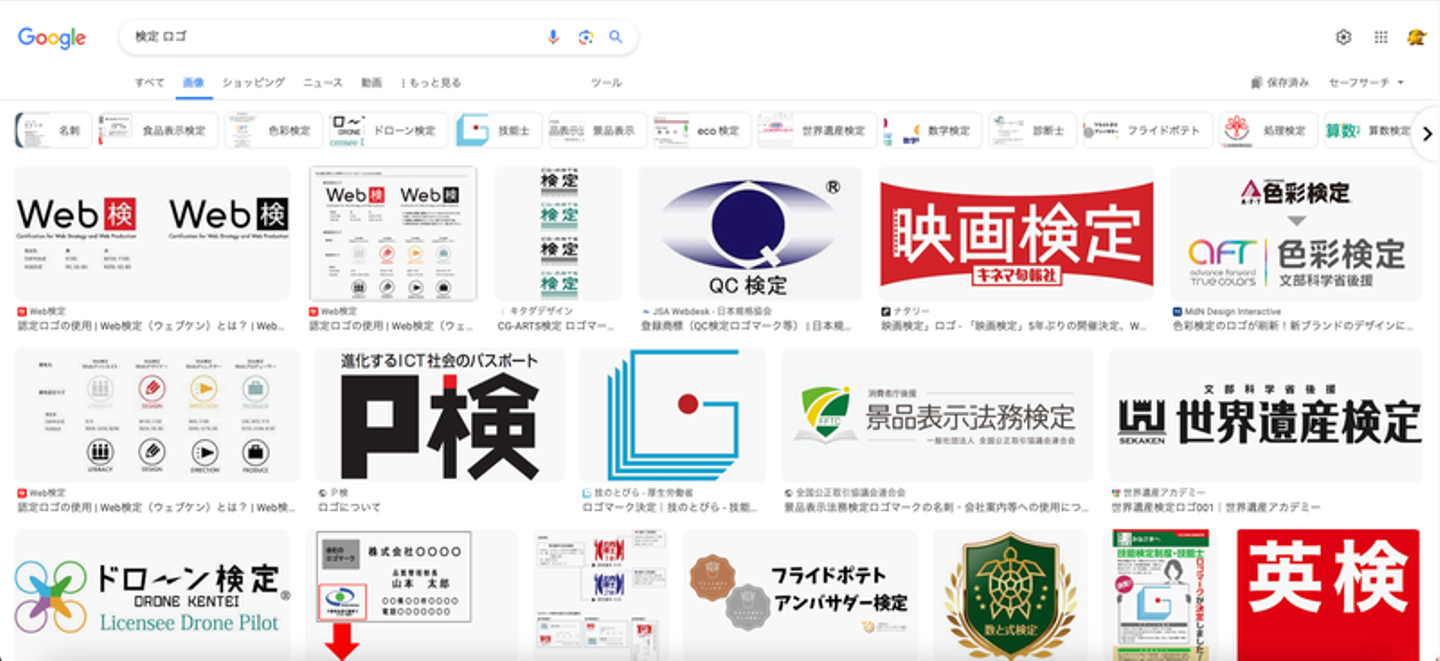Open the 技能検定制度 poster image
Viewport: 1440px width, 661px height.
(x=1162, y=594)
